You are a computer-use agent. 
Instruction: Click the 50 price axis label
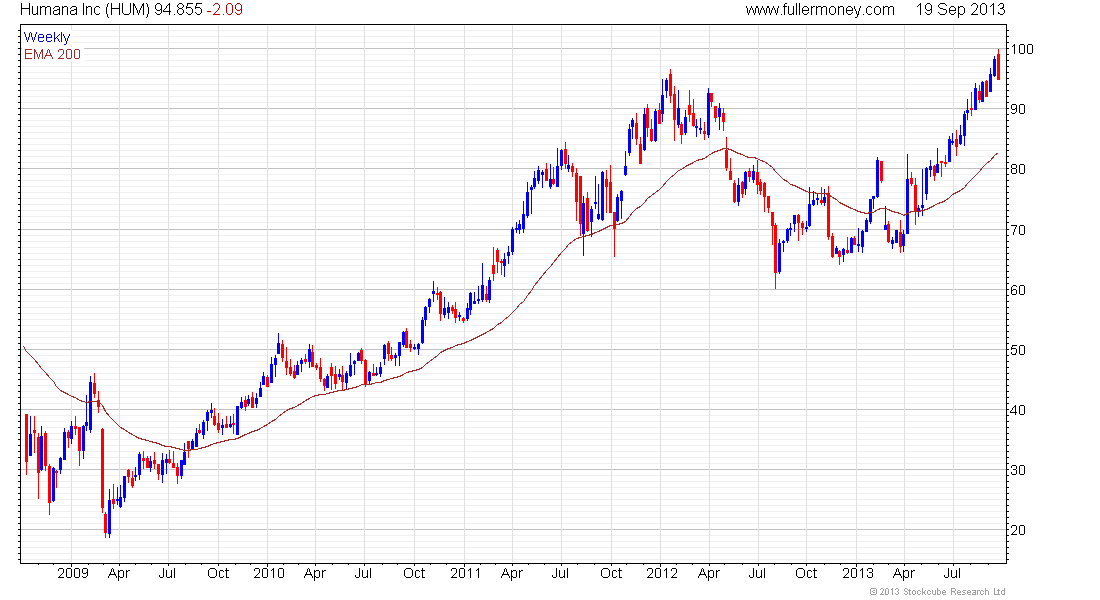1018,350
